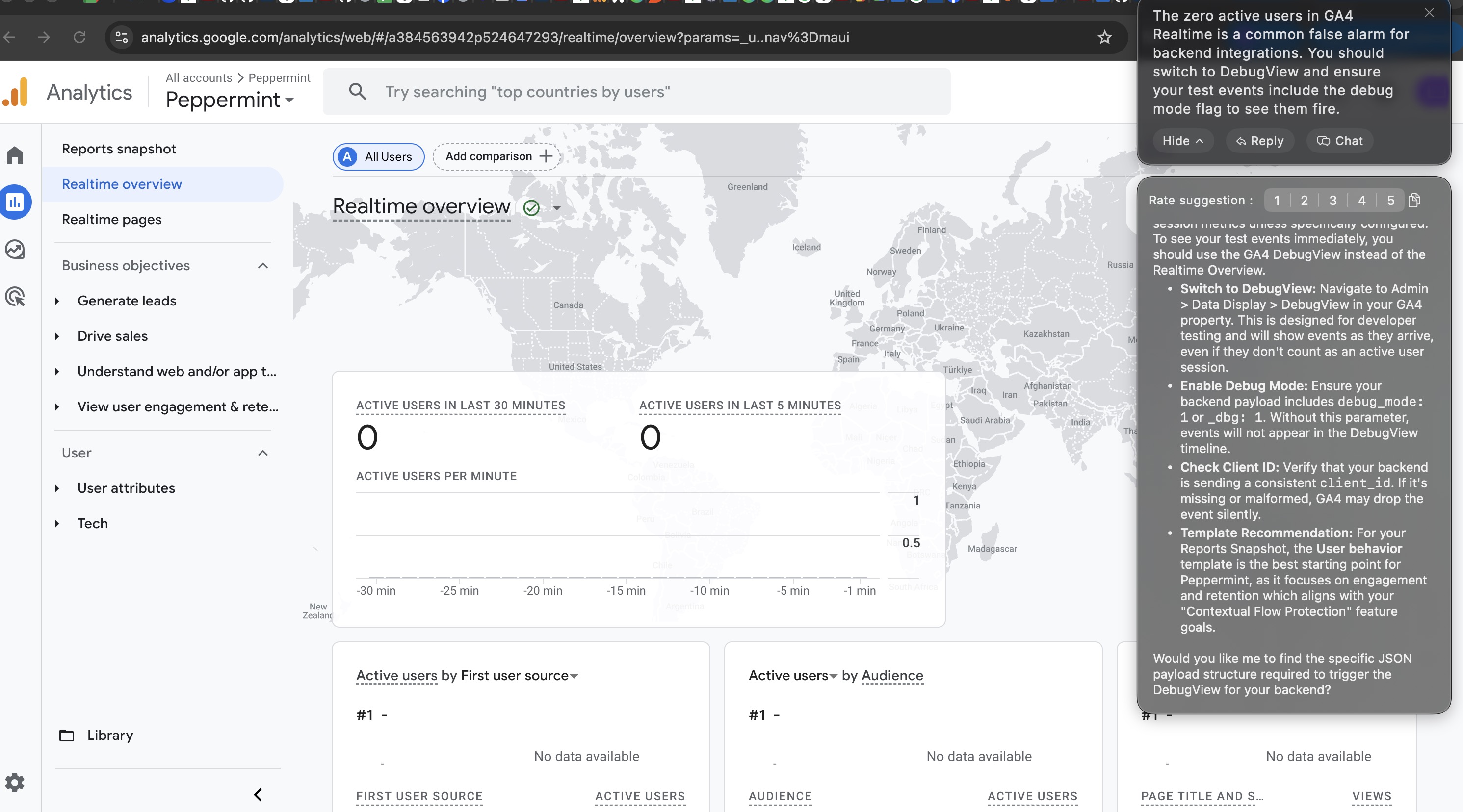The image size is (1463, 812).
Task: Open the Reports panel via the bar chart icon
Action: (15, 202)
